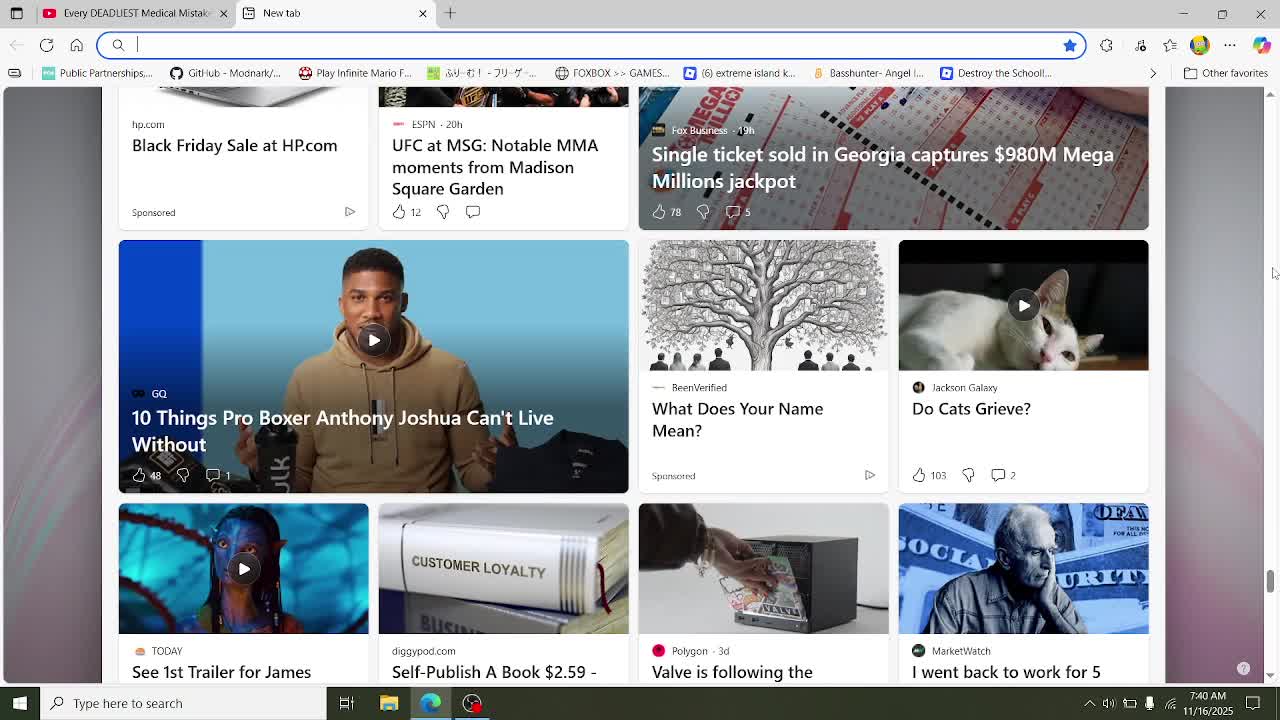
Task: Close the New tab tab
Action: (x=422, y=13)
